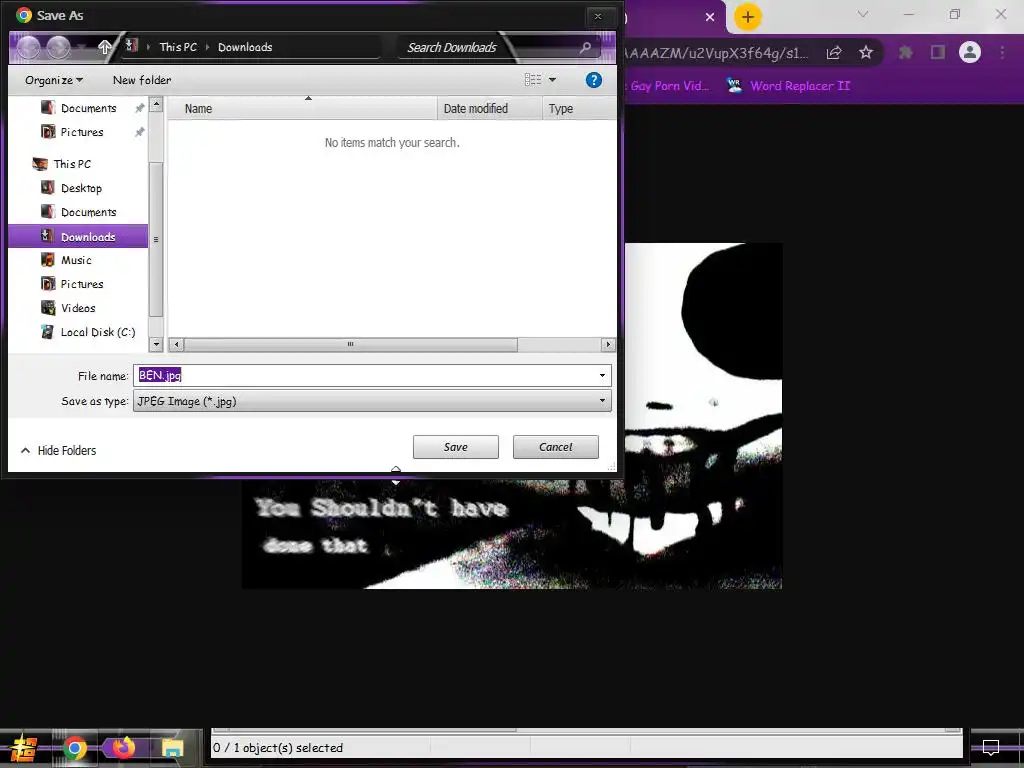Share this page icon in Chrome
Screen dimensions: 1024x768
point(834,53)
